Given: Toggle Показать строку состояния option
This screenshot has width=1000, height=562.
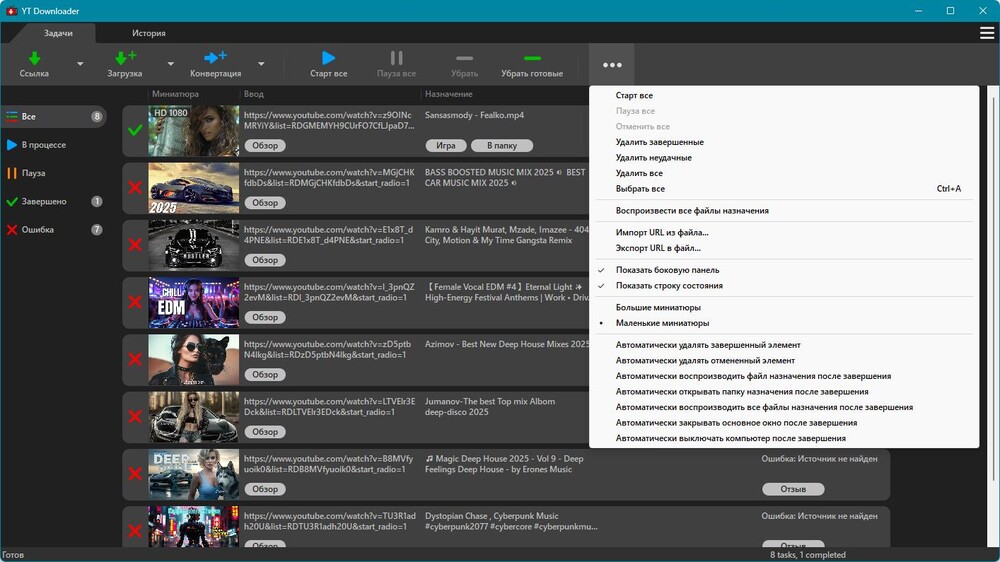Looking at the screenshot, I should pos(669,286).
